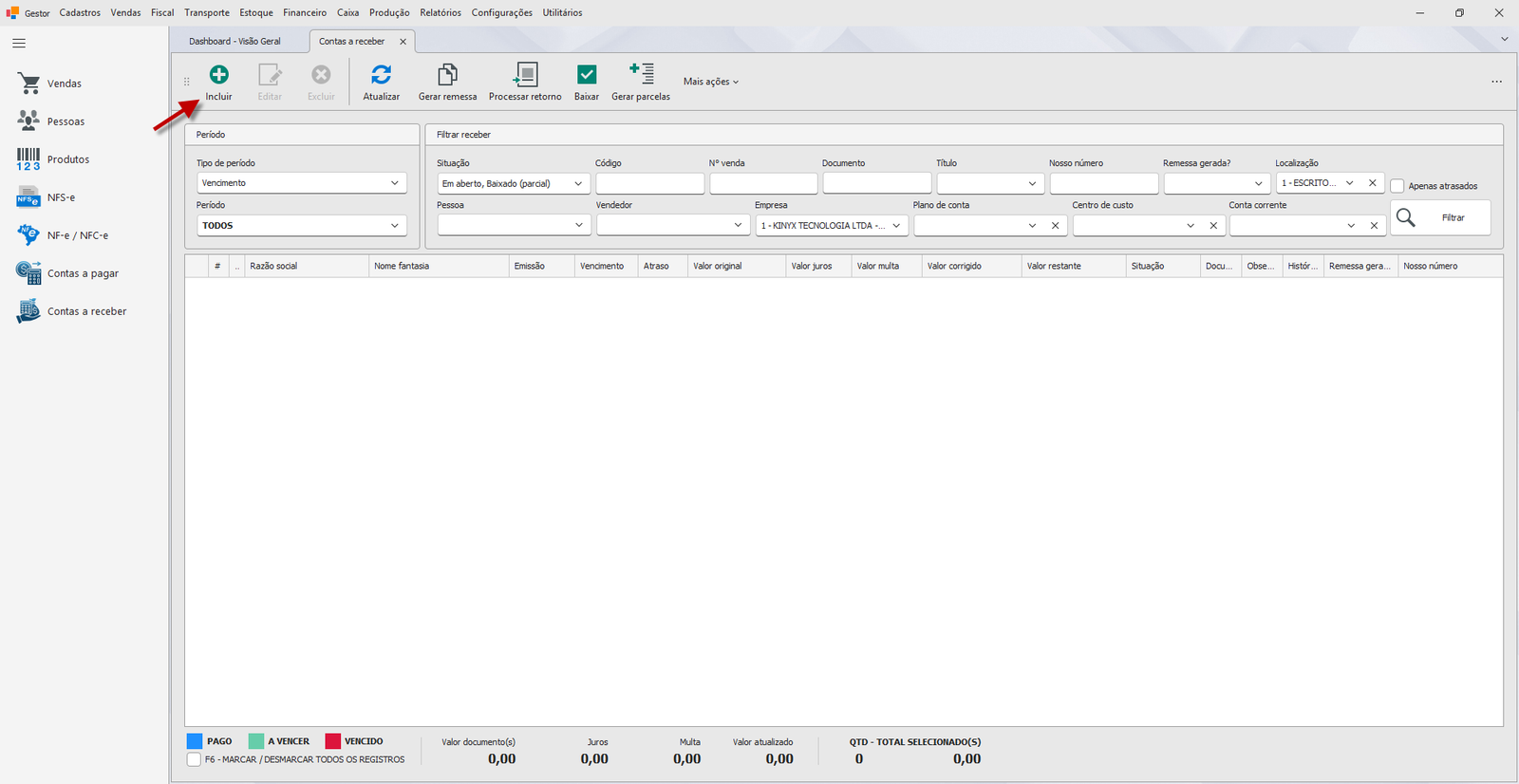
Task: Open Gerar parcelas tool
Action: [x=641, y=82]
